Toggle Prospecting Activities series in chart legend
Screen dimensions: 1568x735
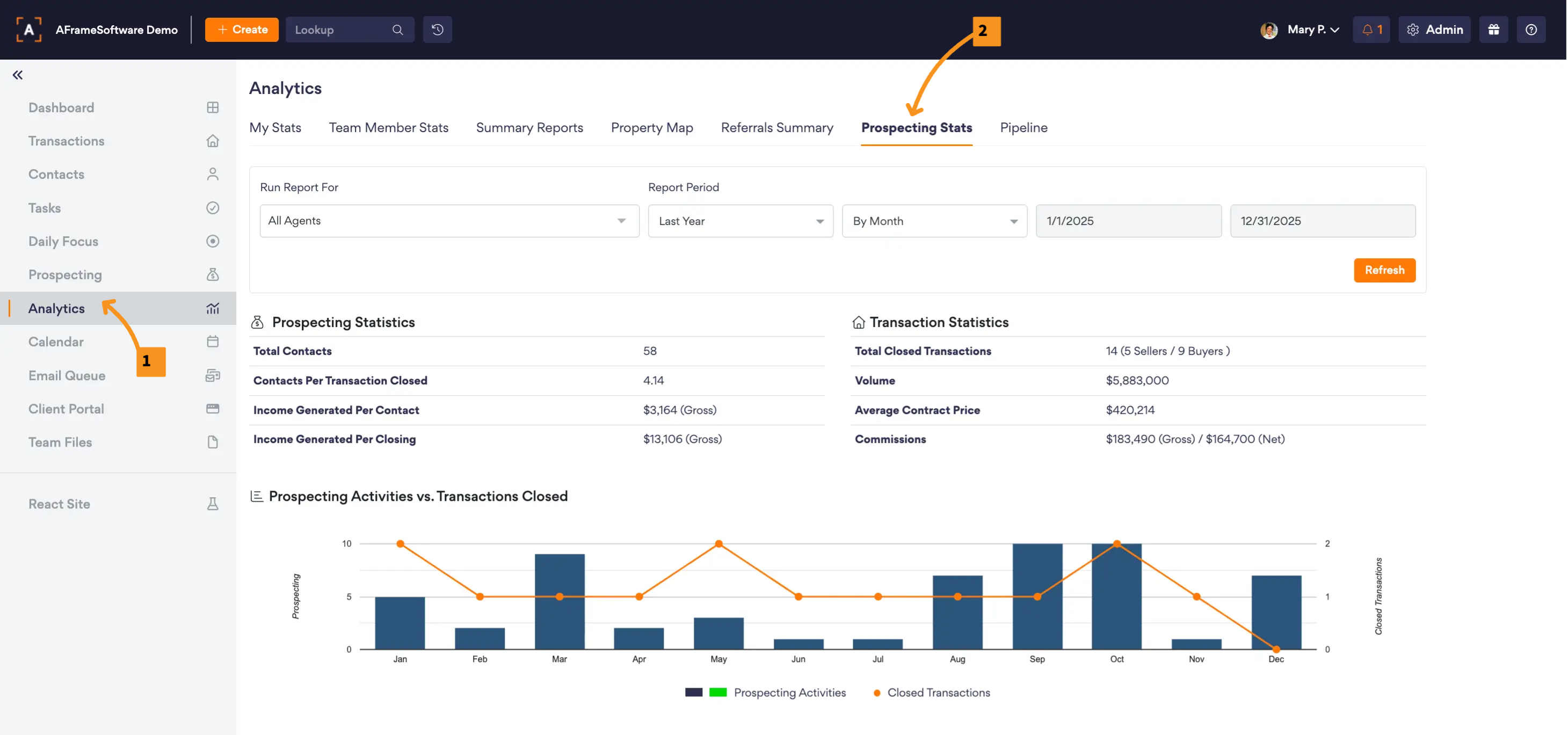coord(789,693)
